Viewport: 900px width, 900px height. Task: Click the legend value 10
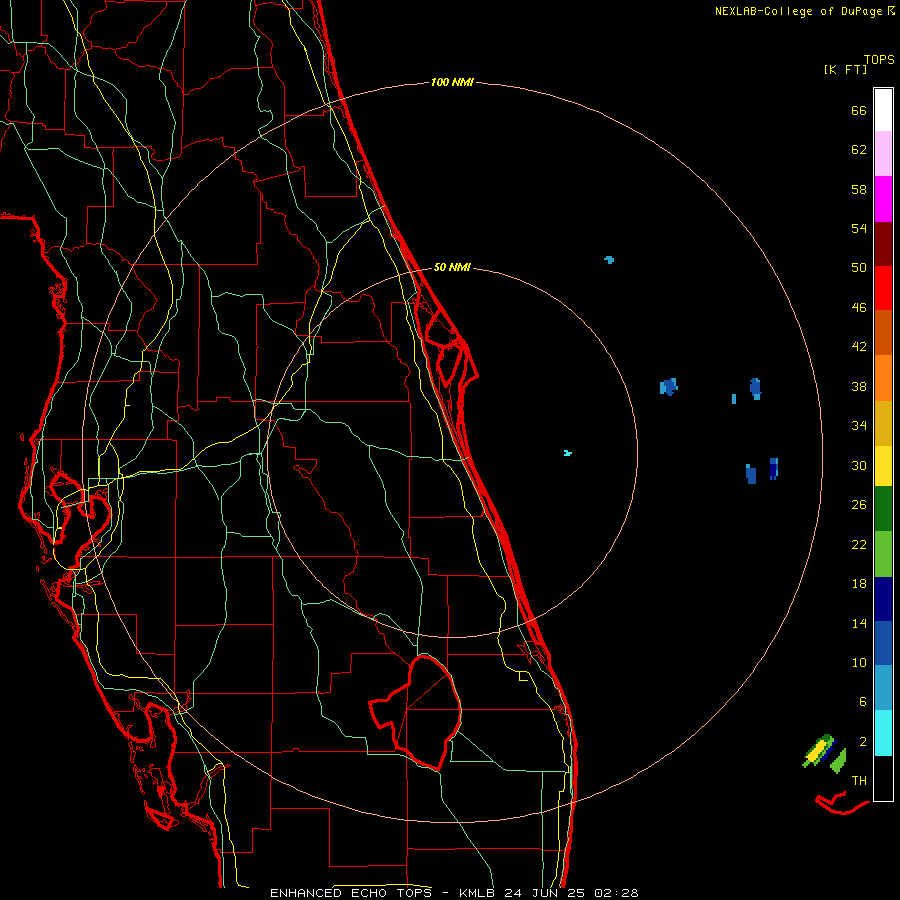tap(859, 663)
